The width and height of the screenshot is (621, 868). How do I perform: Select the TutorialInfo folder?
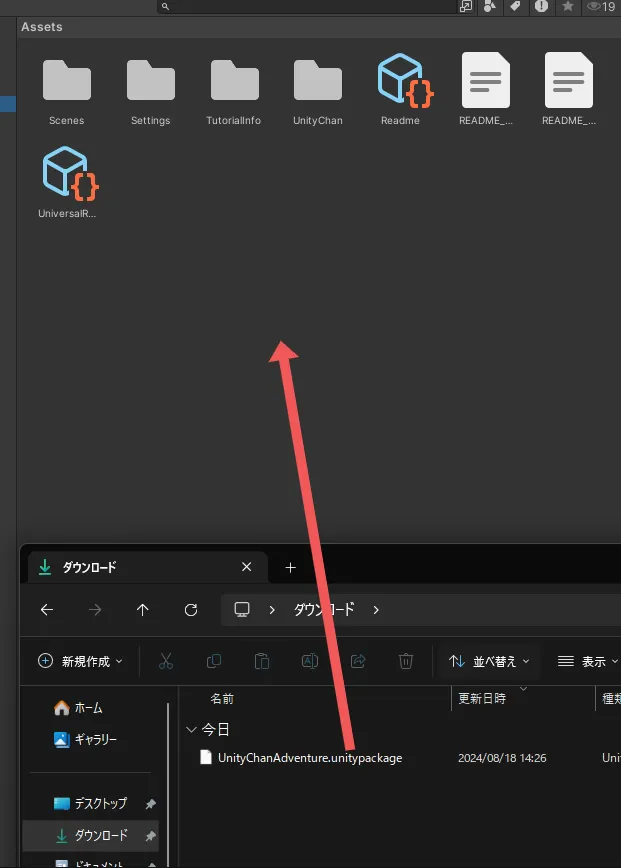[x=234, y=82]
